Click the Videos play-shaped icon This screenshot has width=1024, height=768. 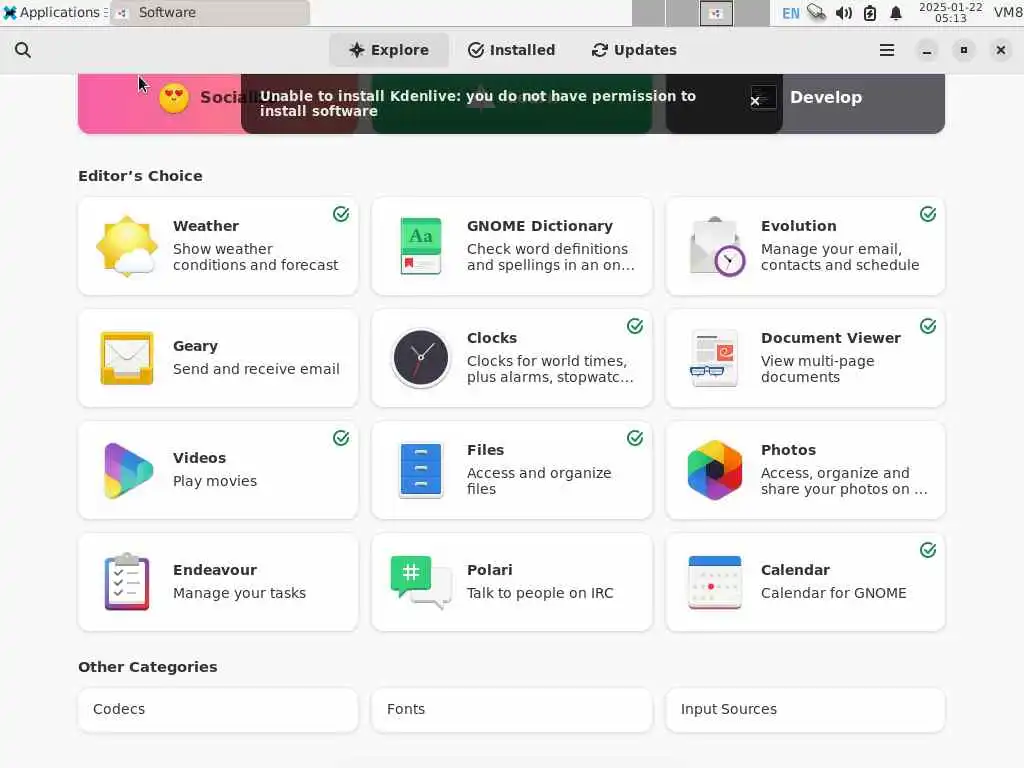[128, 471]
